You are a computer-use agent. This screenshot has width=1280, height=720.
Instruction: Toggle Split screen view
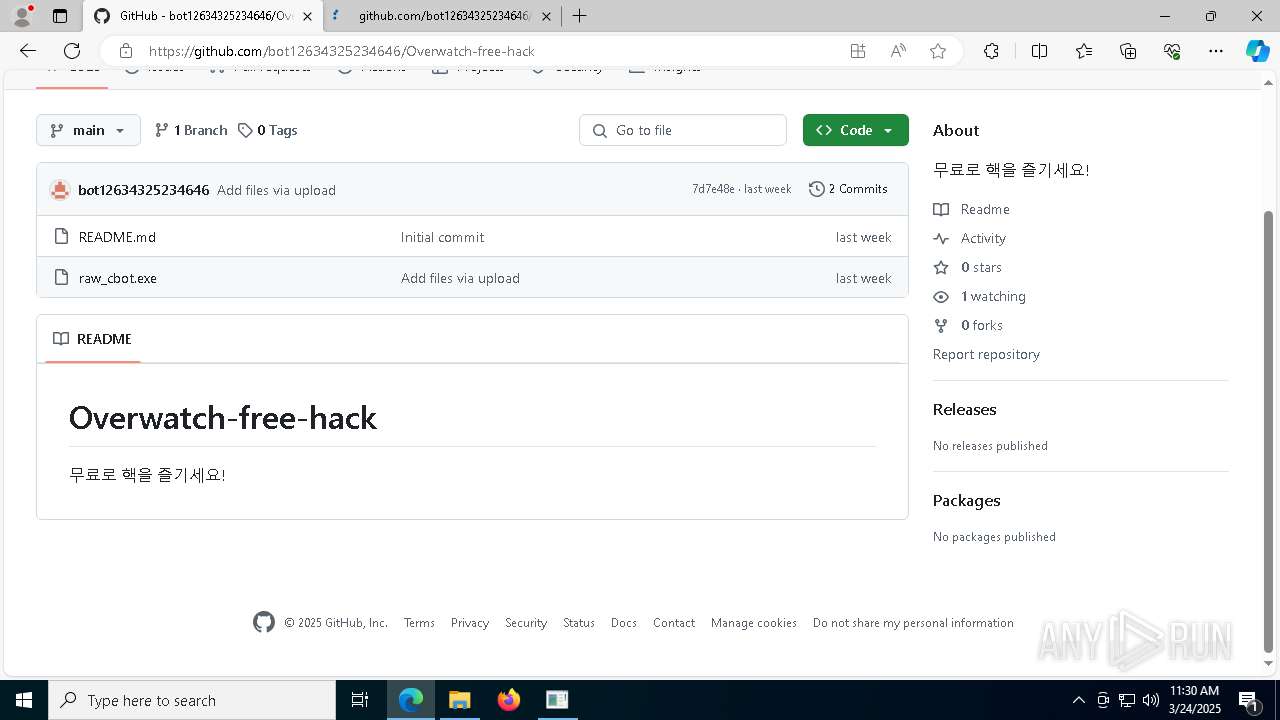click(x=1039, y=51)
